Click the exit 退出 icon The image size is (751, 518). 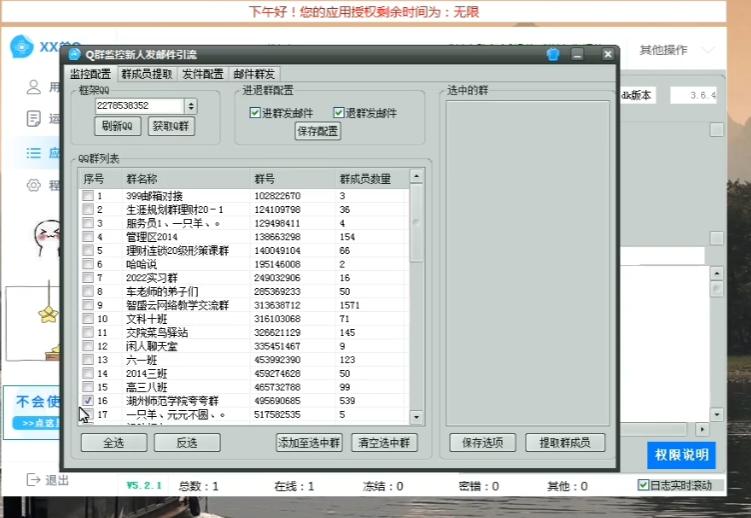34,479
